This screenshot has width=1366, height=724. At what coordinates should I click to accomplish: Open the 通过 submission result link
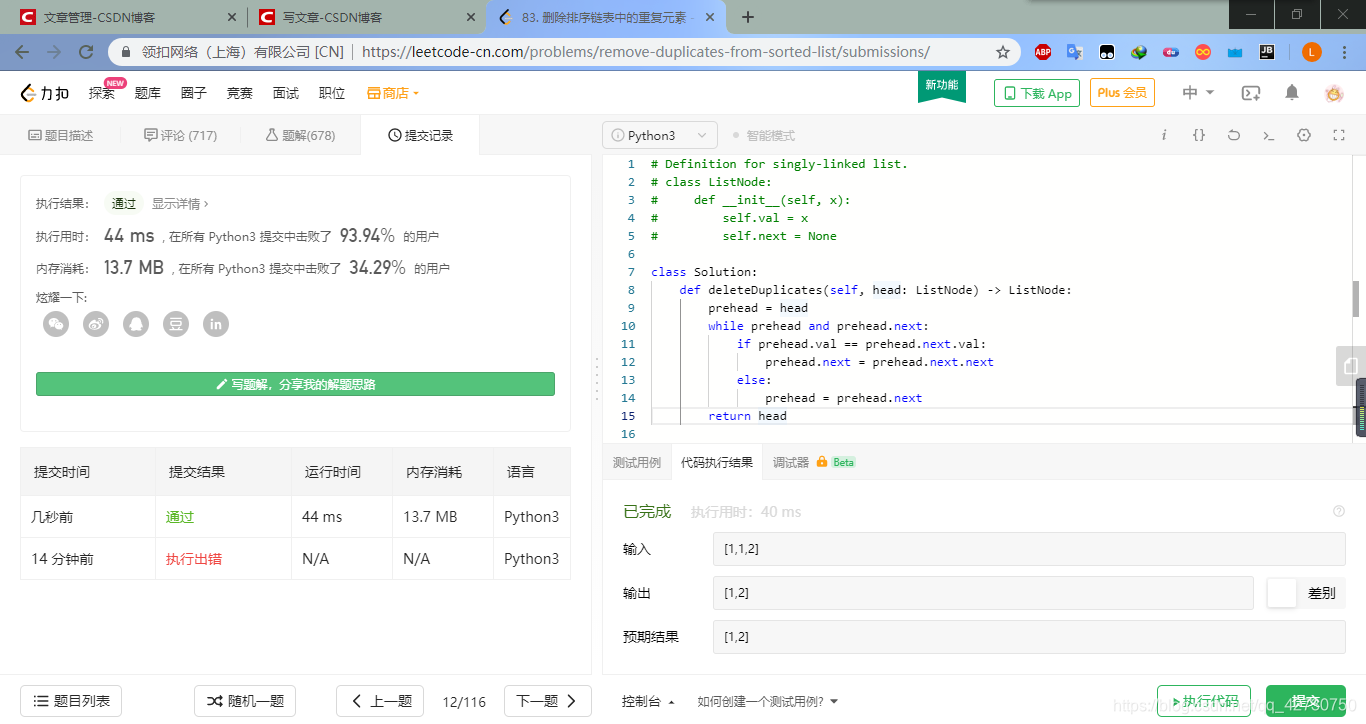[180, 517]
